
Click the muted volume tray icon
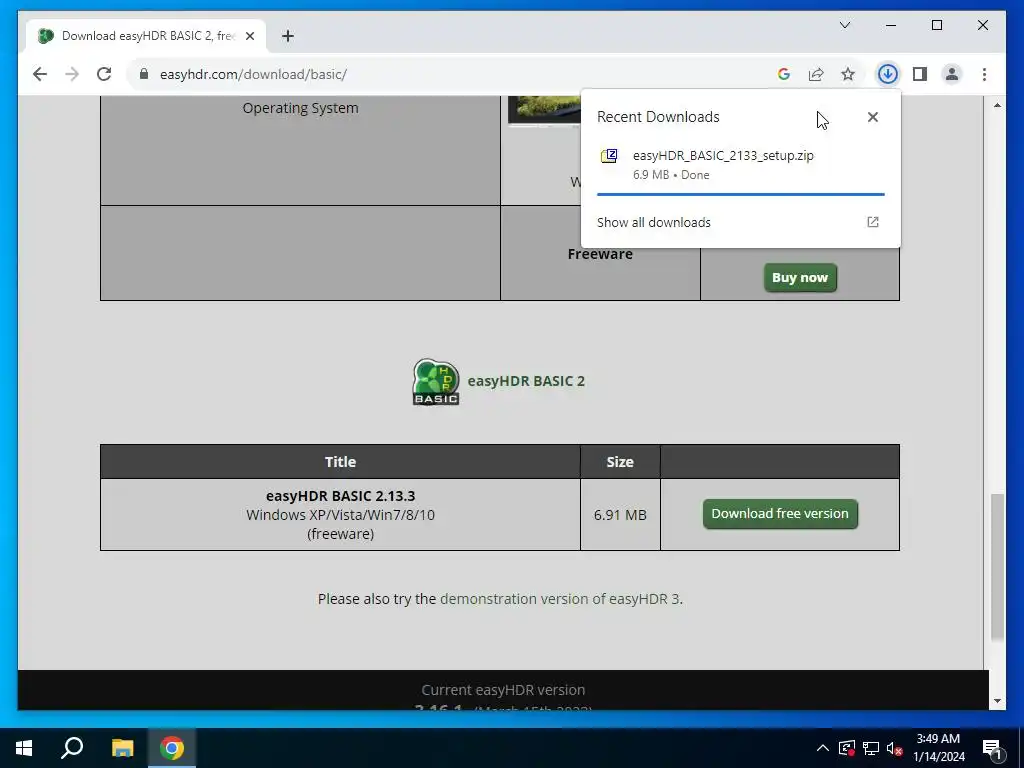point(895,748)
